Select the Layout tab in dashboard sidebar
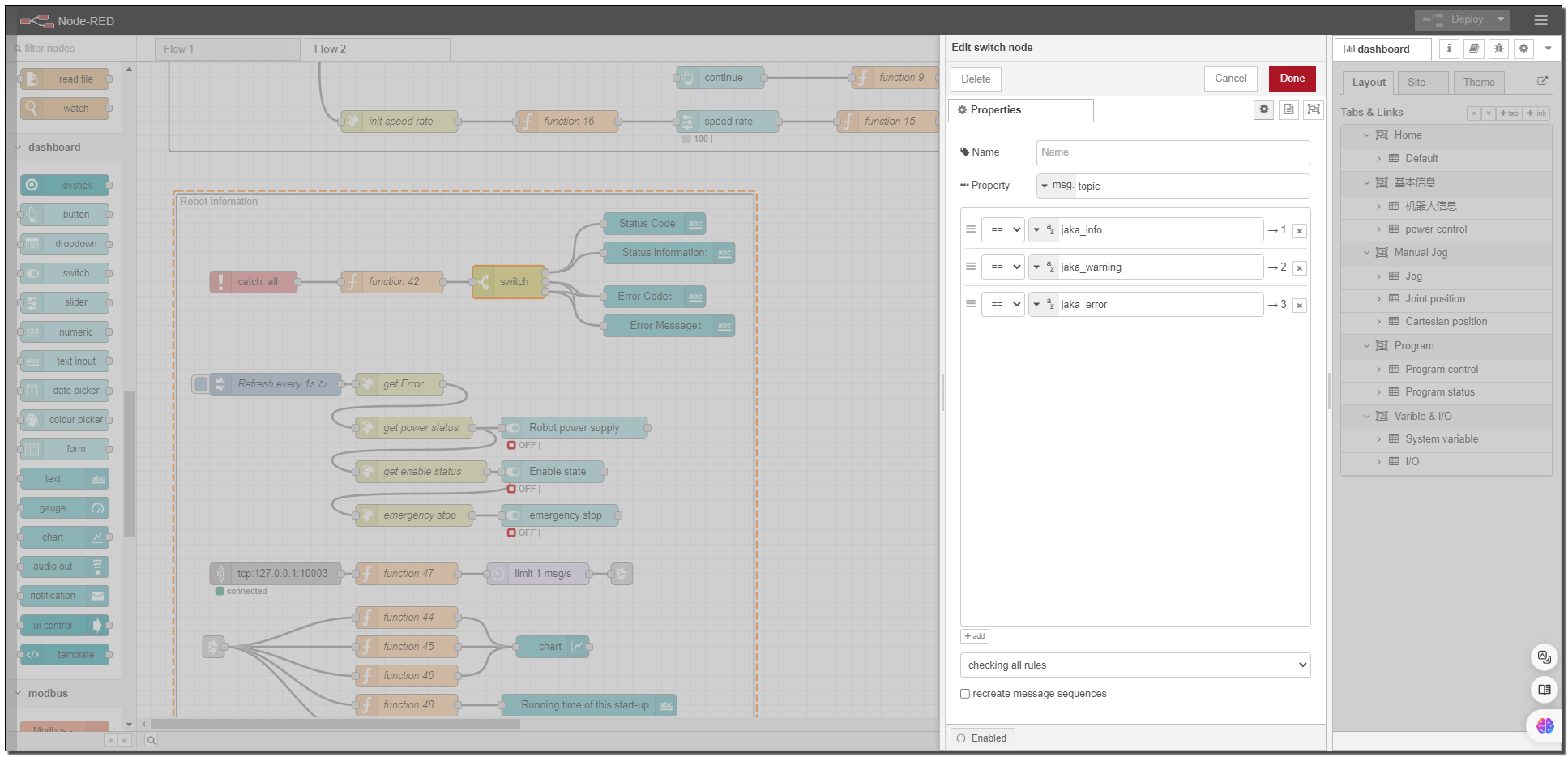 (1369, 83)
